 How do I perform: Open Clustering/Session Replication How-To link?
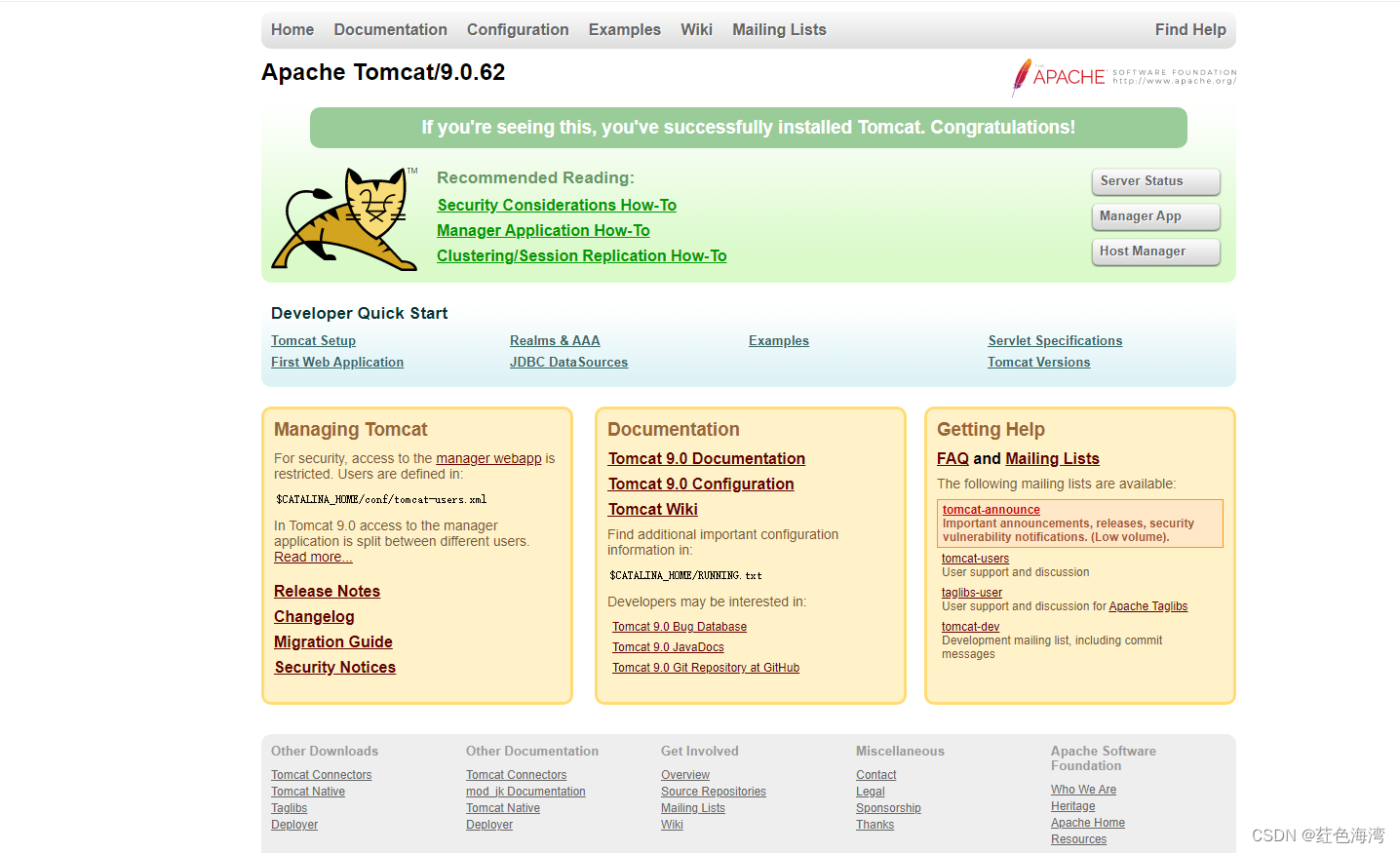582,255
